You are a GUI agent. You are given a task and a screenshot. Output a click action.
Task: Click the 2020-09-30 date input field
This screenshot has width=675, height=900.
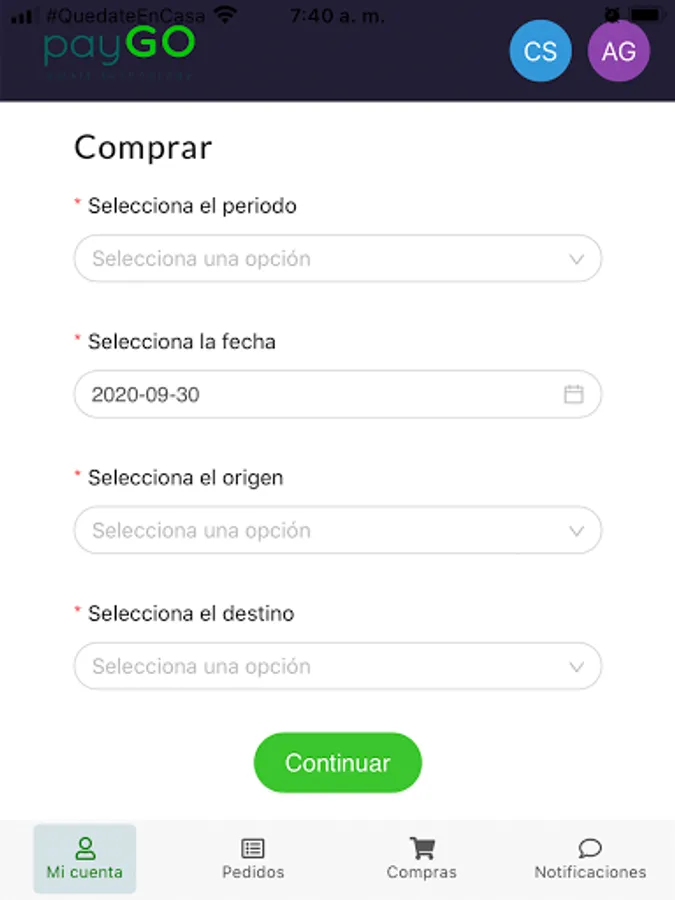pos(310,394)
